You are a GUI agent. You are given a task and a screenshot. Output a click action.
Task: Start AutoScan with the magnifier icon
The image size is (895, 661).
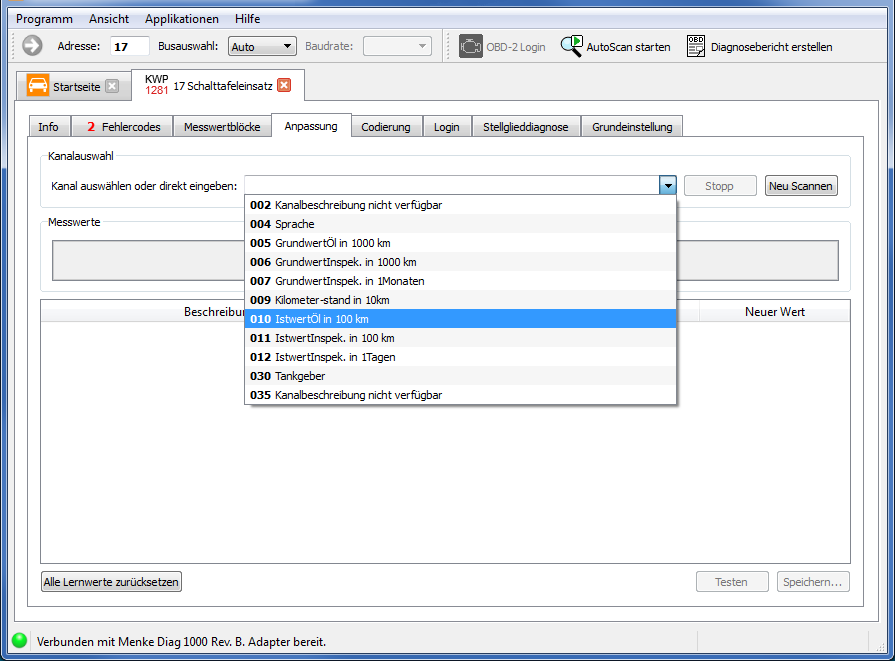[571, 46]
